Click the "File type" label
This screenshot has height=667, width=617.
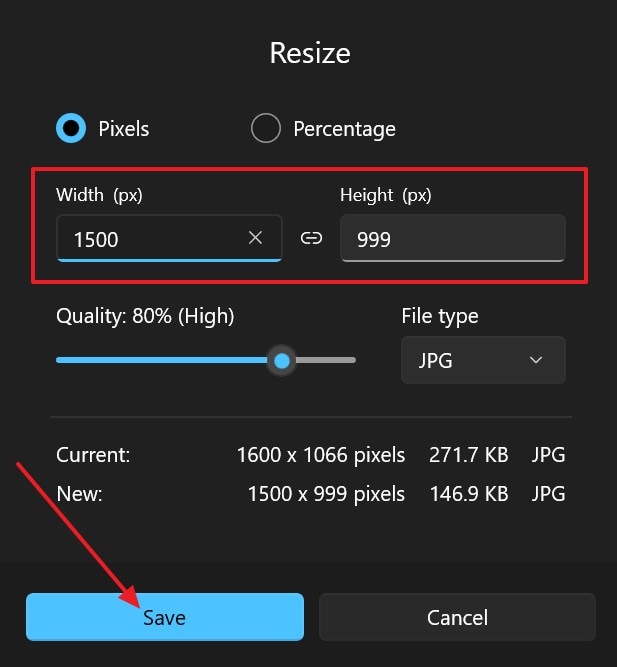439,316
